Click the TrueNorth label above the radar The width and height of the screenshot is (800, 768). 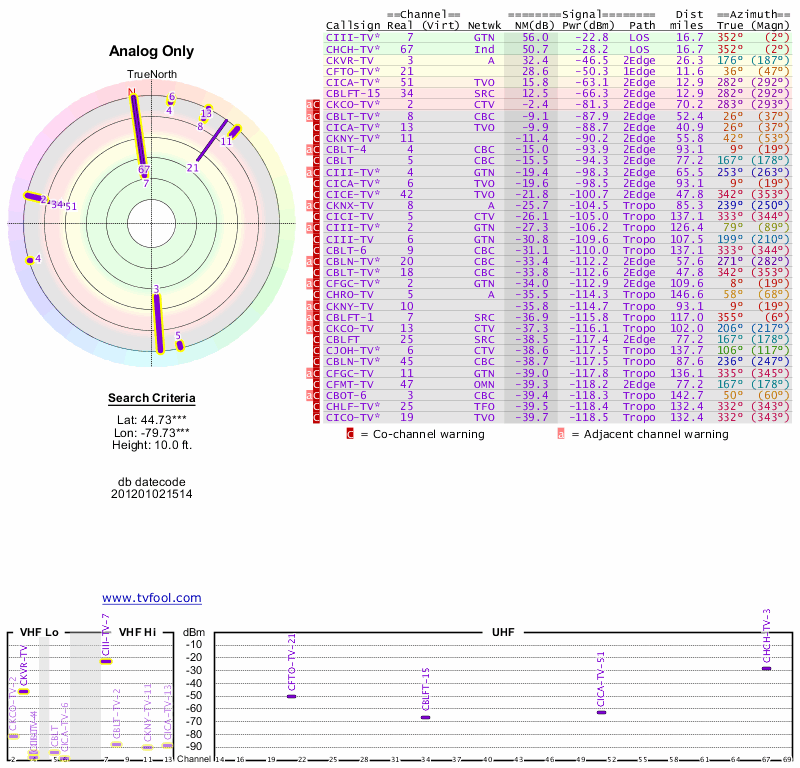coord(151,75)
